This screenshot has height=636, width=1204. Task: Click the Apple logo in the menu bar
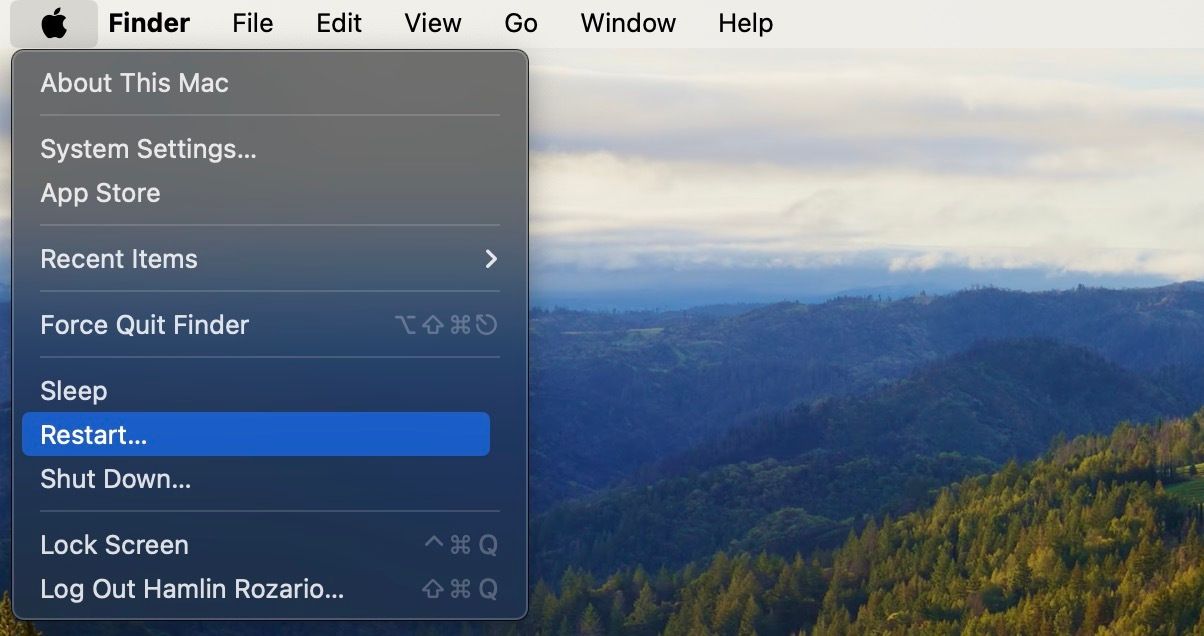[54, 22]
